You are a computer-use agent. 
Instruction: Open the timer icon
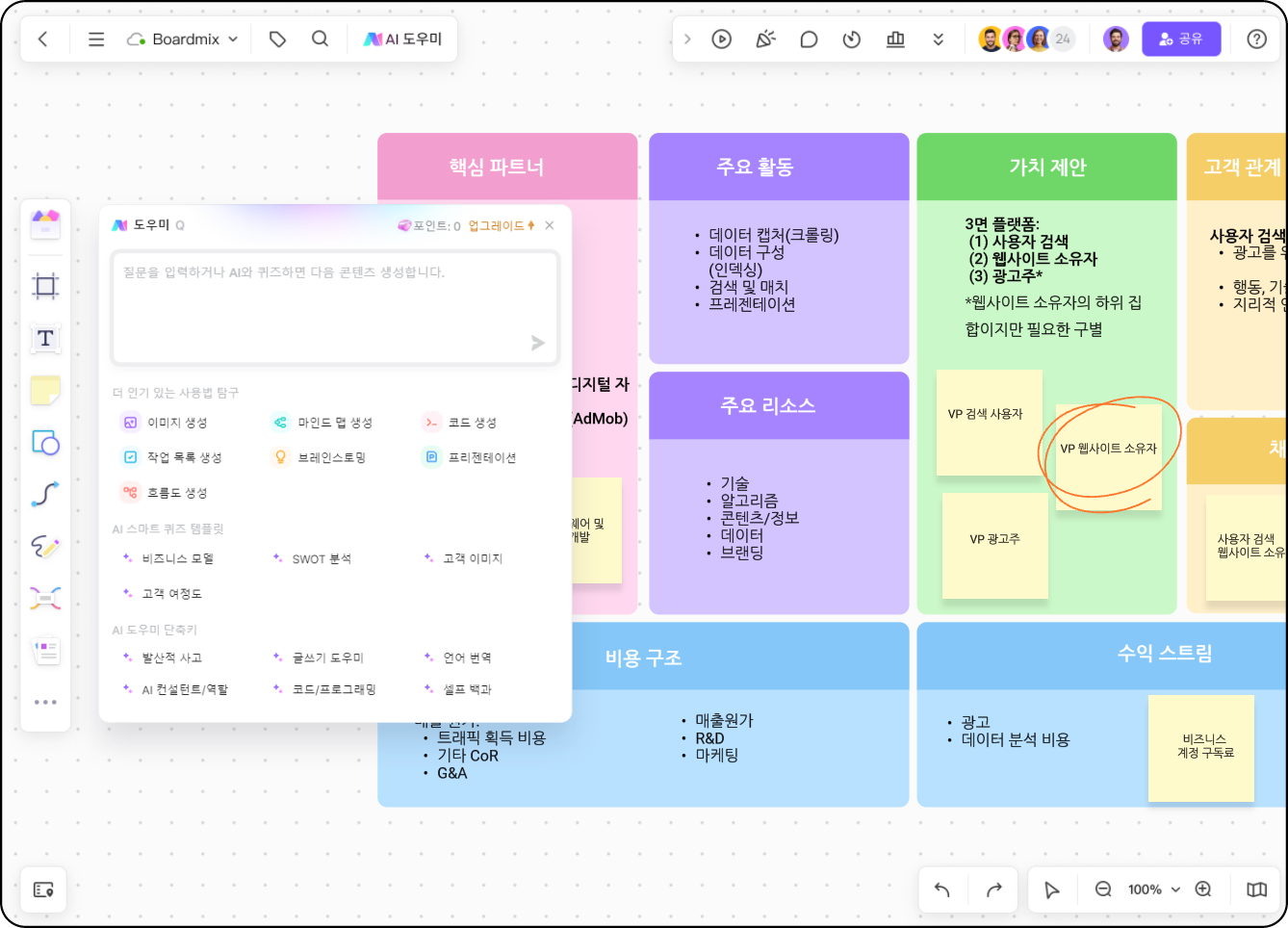pyautogui.click(x=851, y=39)
